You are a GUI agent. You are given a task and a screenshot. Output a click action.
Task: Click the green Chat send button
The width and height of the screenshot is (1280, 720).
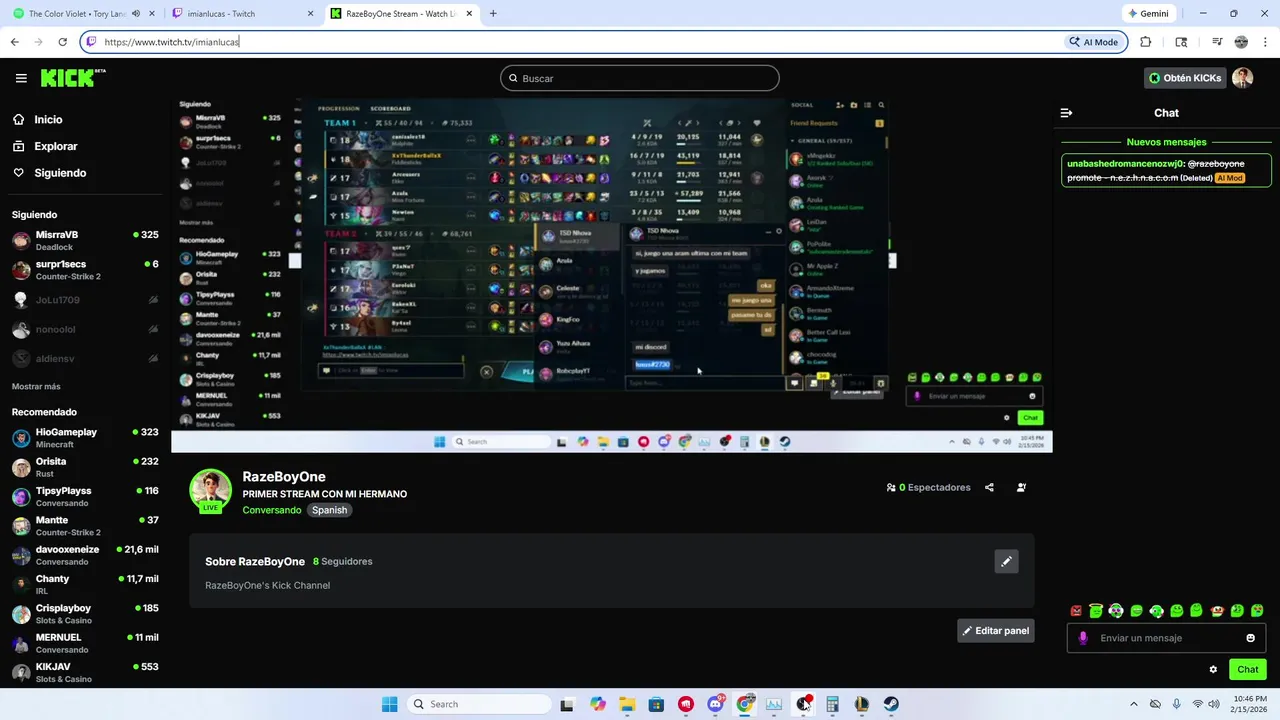pyautogui.click(x=1248, y=670)
